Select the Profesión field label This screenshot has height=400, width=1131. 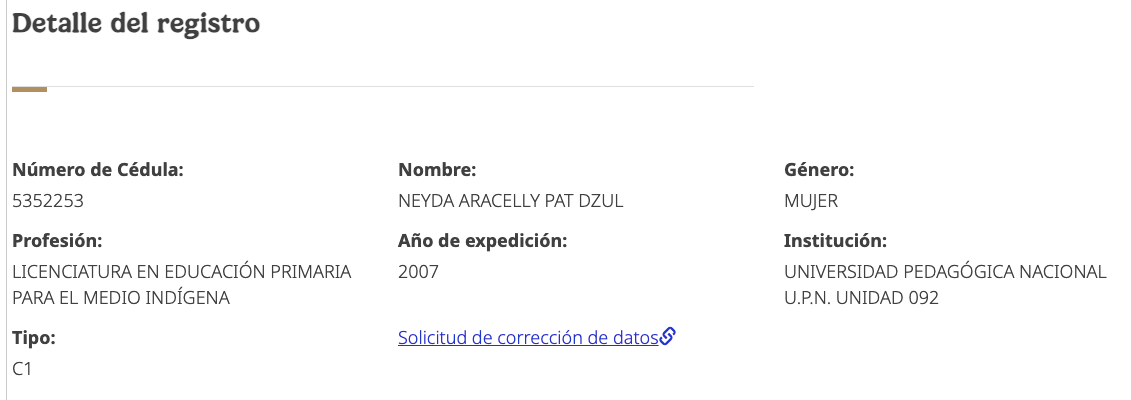point(58,241)
